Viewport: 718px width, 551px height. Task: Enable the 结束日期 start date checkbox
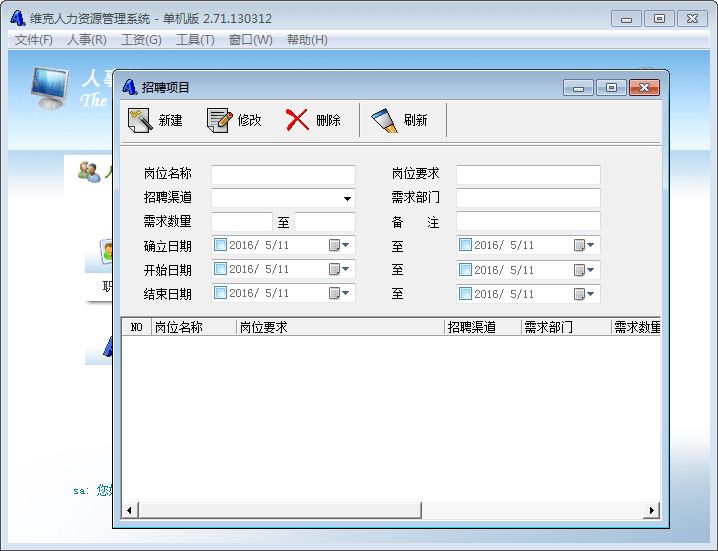[220, 292]
